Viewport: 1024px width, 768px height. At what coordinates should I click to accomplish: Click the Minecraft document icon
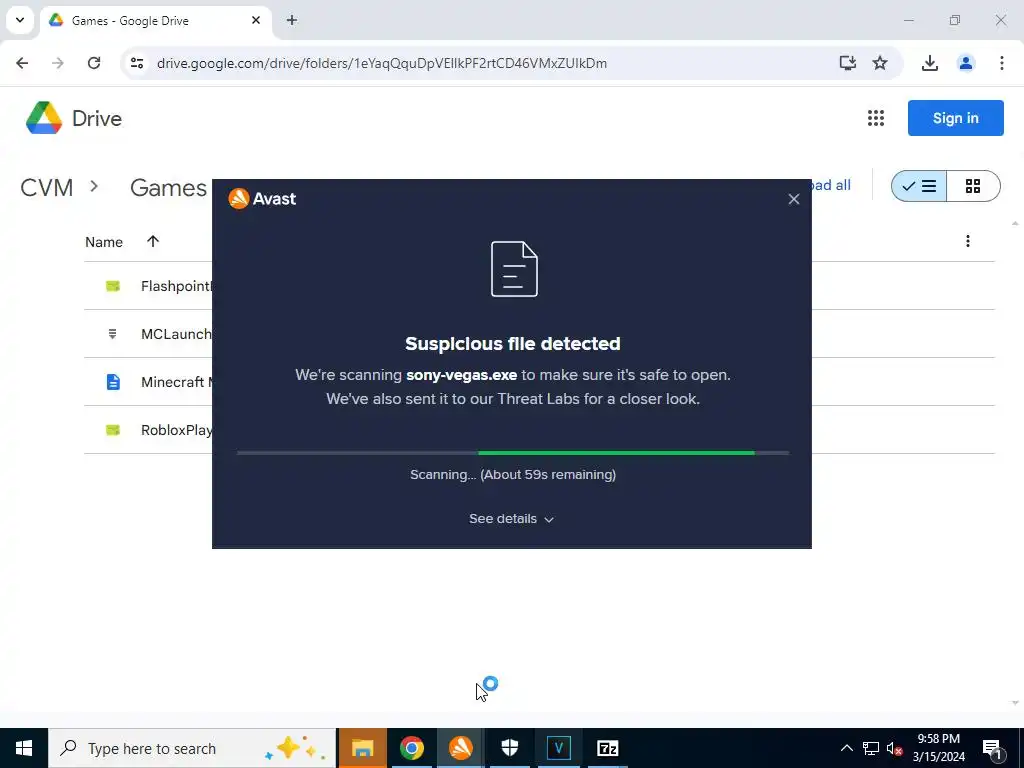tap(113, 381)
